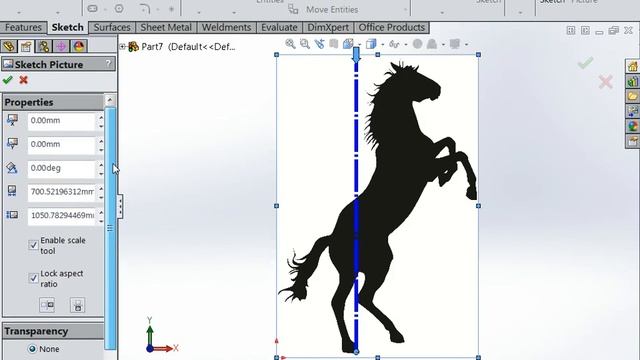Viewport: 640px width, 360px height.
Task: Open the View Orientation cube icon
Action: click(348, 44)
